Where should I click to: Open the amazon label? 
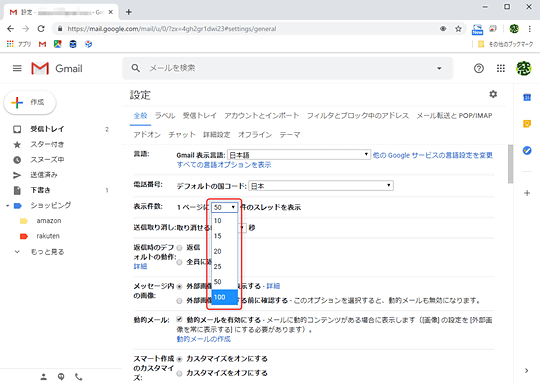pos(49,221)
